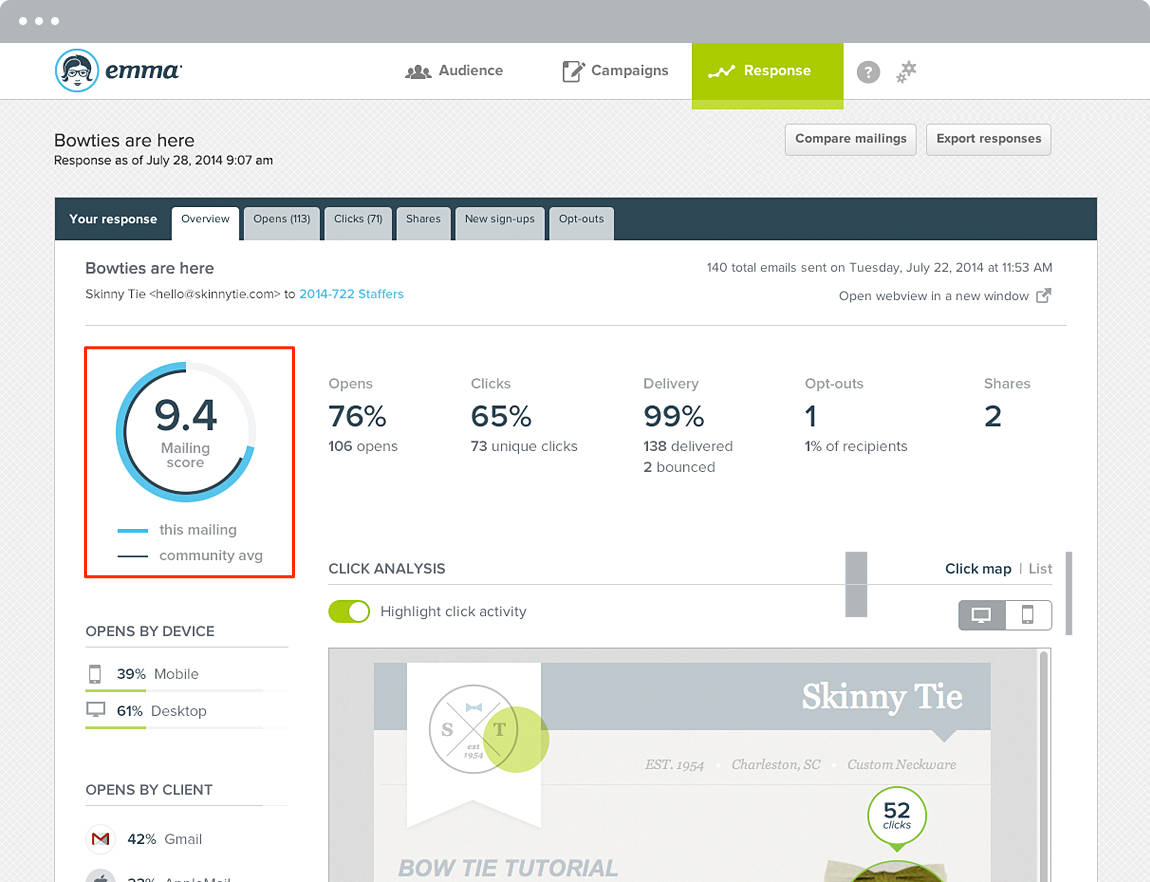Screen dimensions: 1150x882
Task: Click the Export responses button
Action: [988, 139]
